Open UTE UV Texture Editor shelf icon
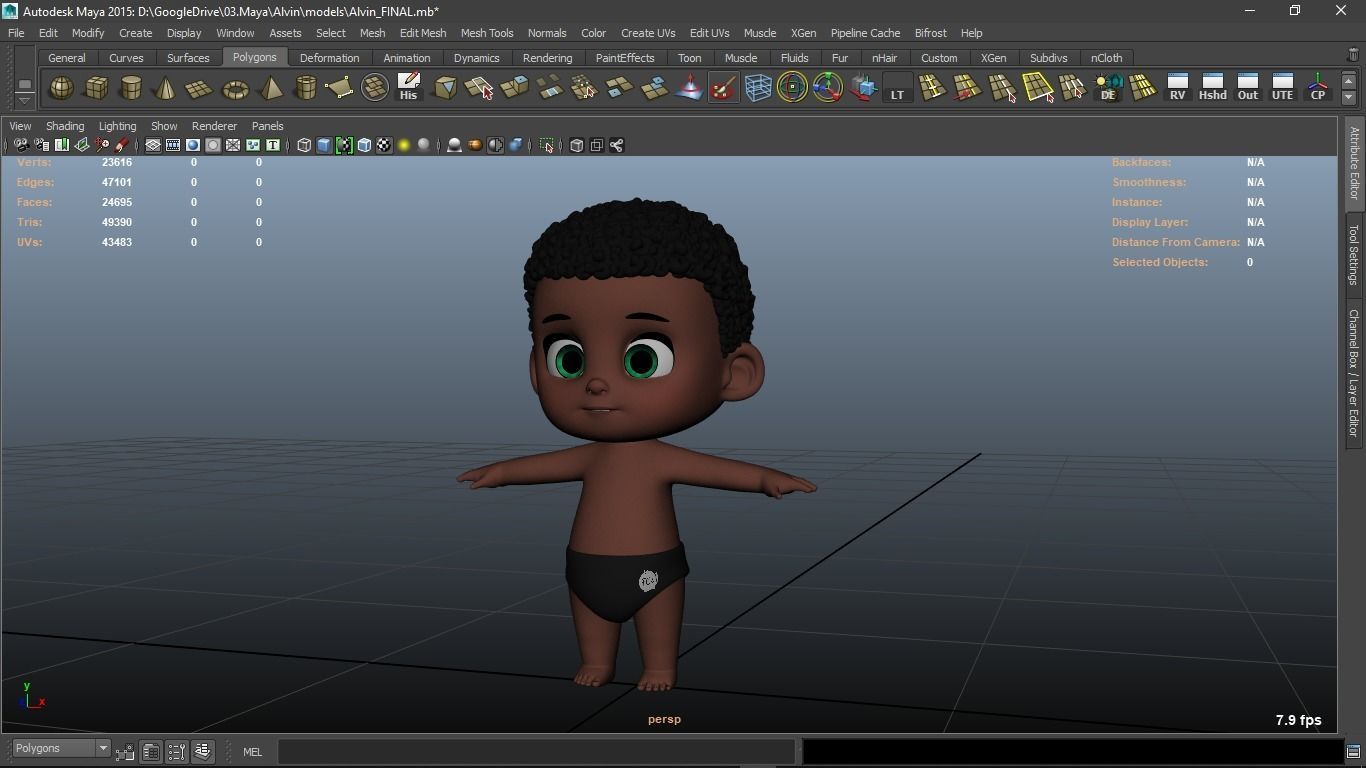This screenshot has height=768, width=1366. (1282, 88)
